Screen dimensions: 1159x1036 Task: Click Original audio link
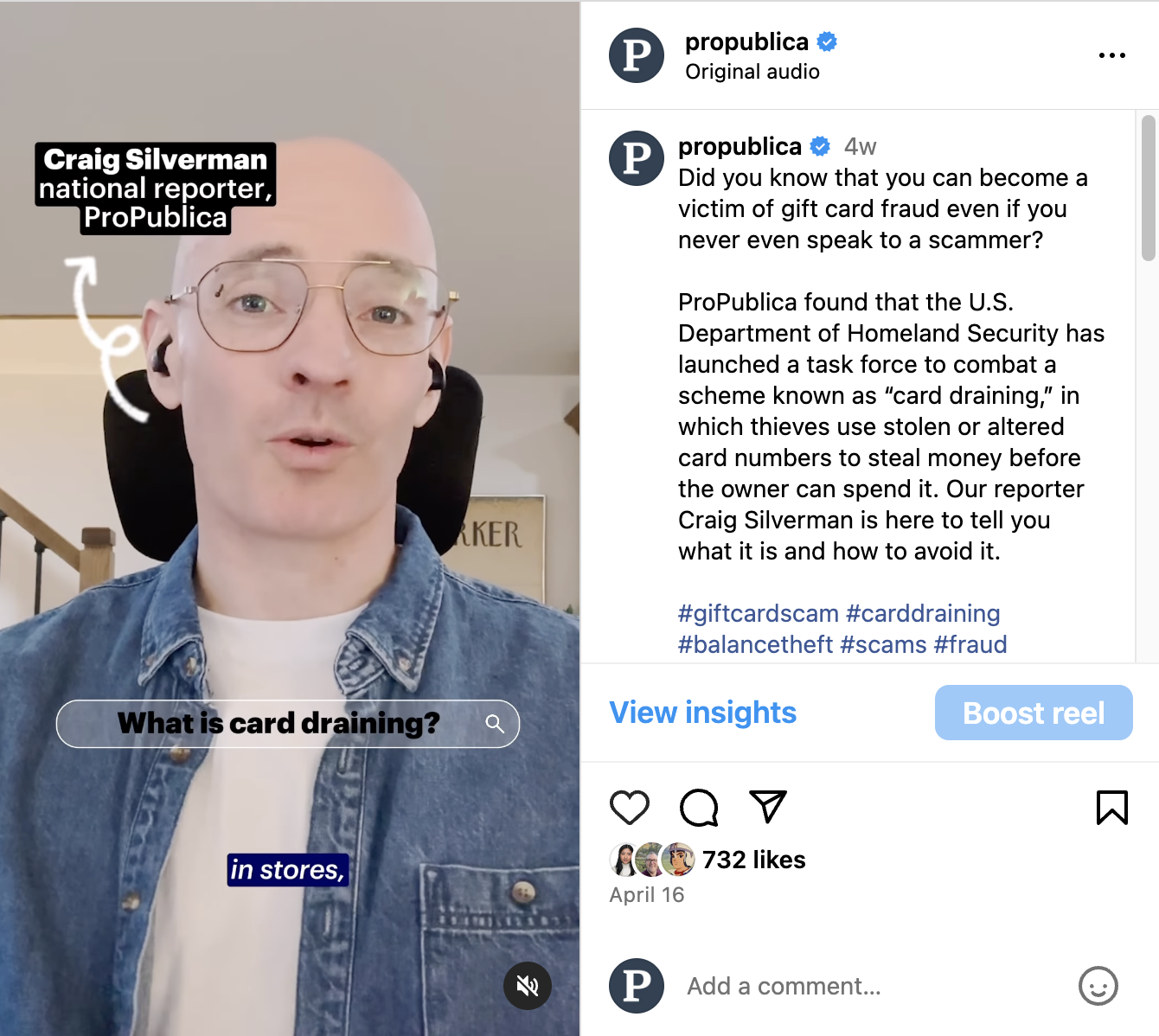point(752,72)
